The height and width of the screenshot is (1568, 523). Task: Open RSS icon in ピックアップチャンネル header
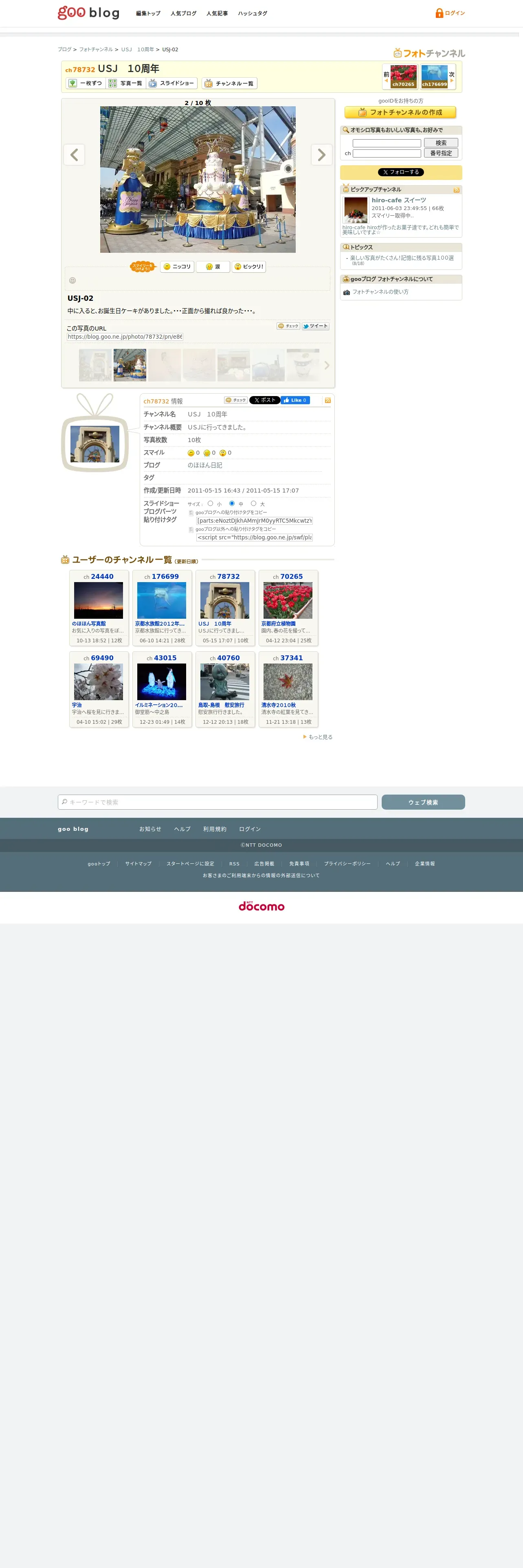pyautogui.click(x=457, y=190)
